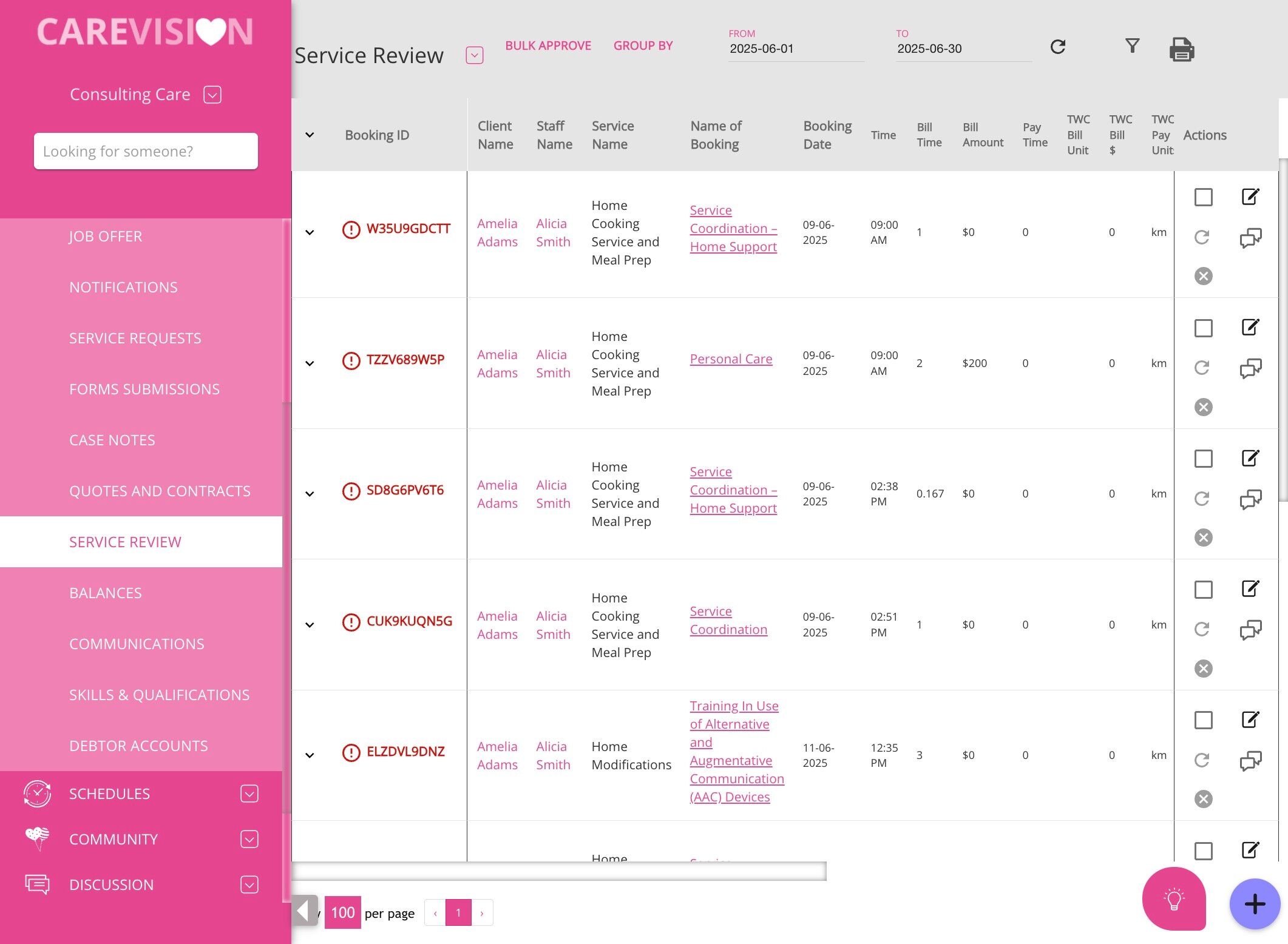Select checkbox for booking ELZDVL9DNZ
Image resolution: width=1288 pixels, height=944 pixels.
[x=1203, y=720]
